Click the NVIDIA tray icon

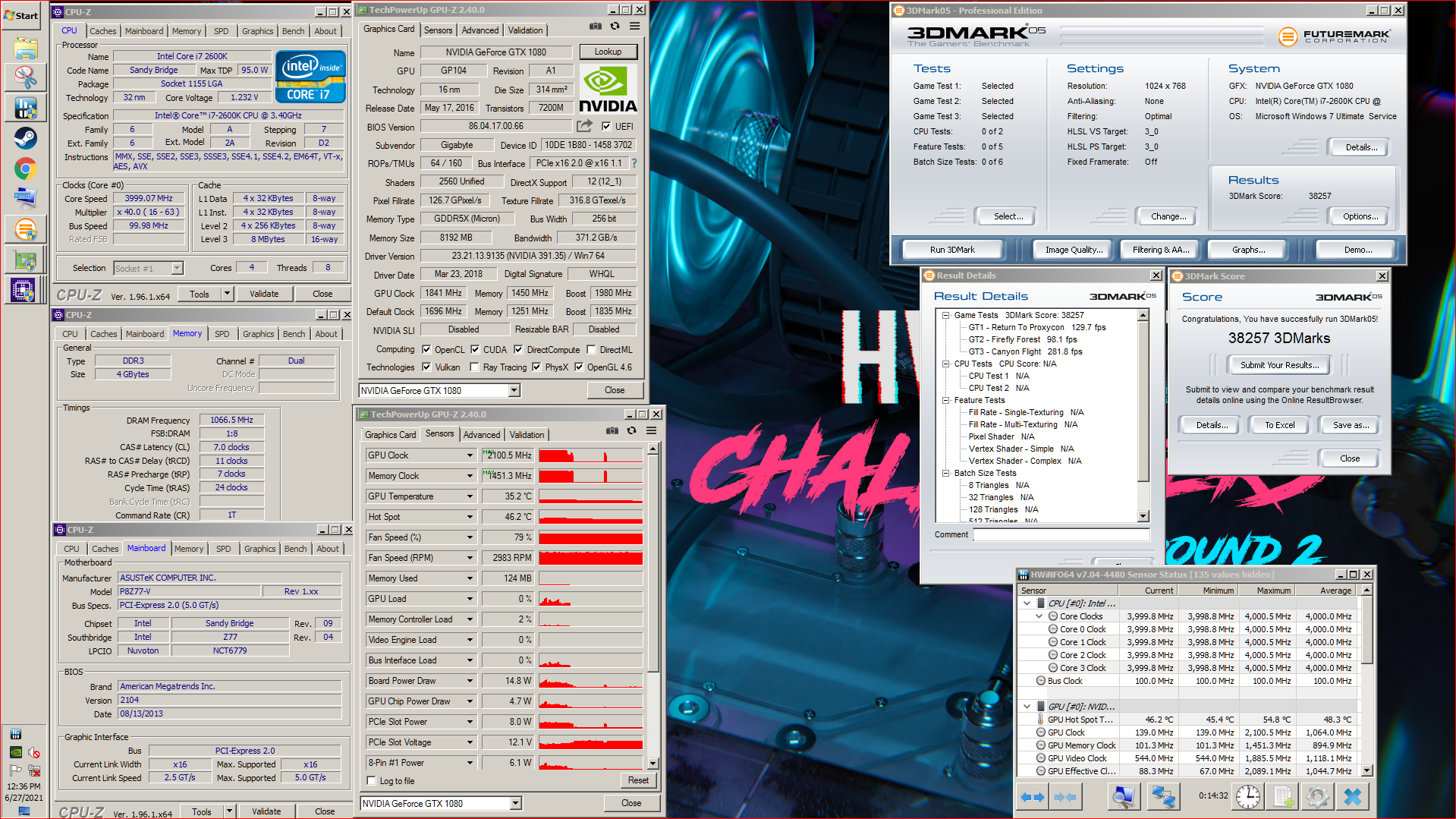click(15, 752)
